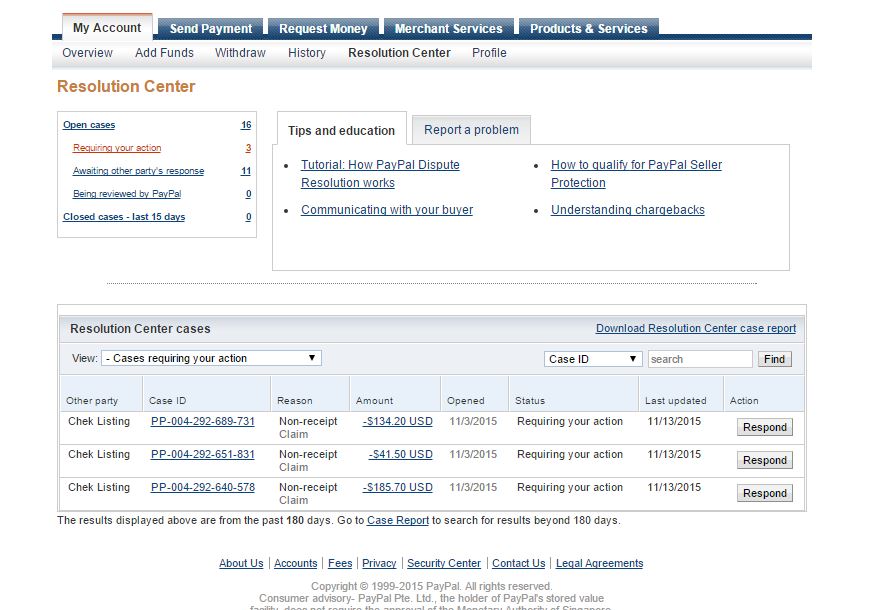Screen dimensions: 893x610
Task: Go to the Merchant Services tab
Action: pos(449,28)
